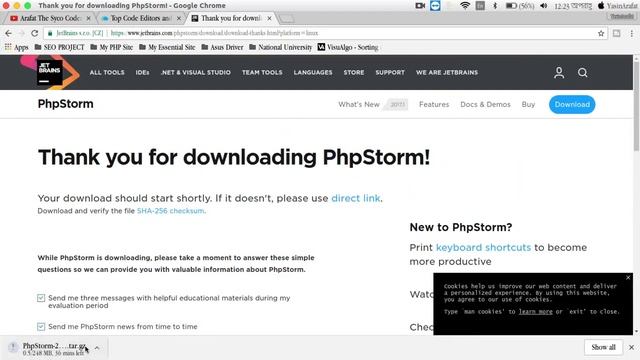Click the TeamViewer icon in menu bar

(435, 6)
